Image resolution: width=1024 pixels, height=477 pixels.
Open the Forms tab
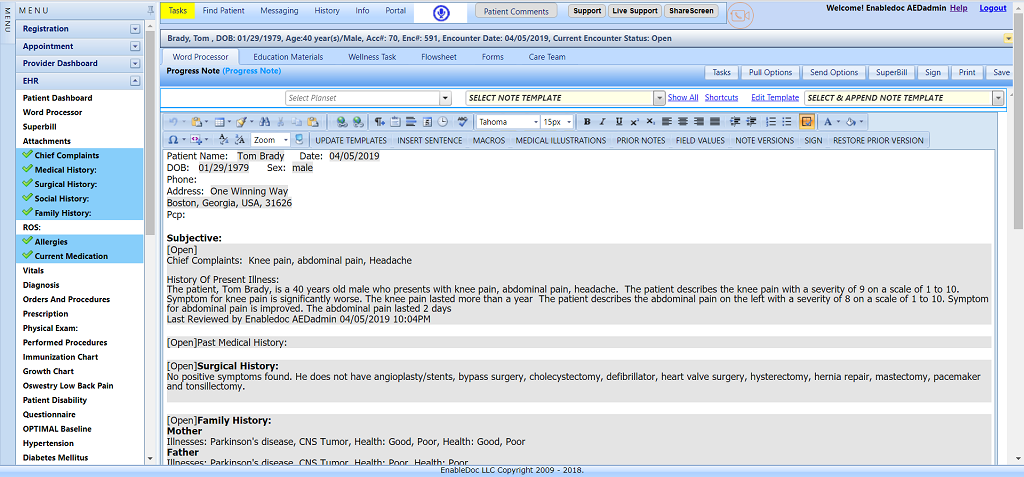(x=492, y=57)
